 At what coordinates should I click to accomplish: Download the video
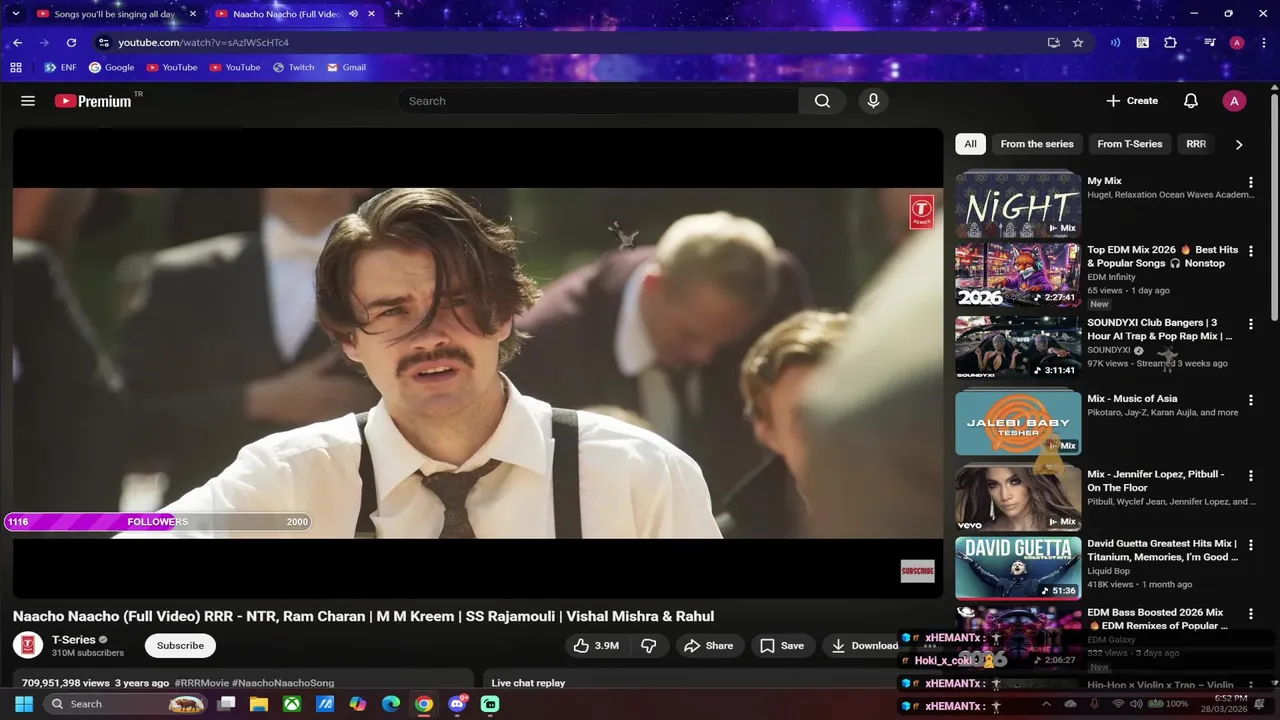coord(864,646)
